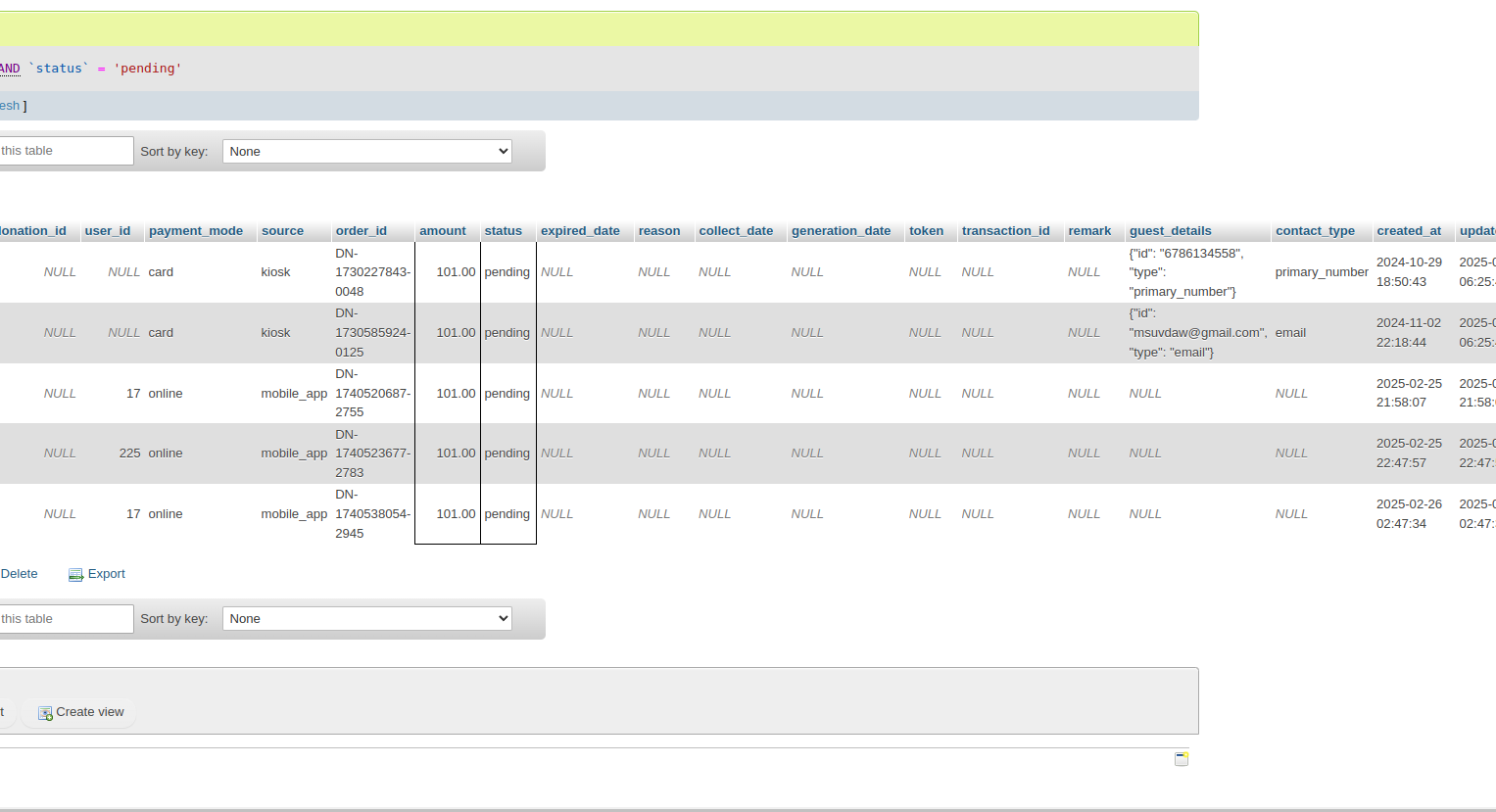Sort by the status column header
The width and height of the screenshot is (1496, 812).
pos(503,231)
